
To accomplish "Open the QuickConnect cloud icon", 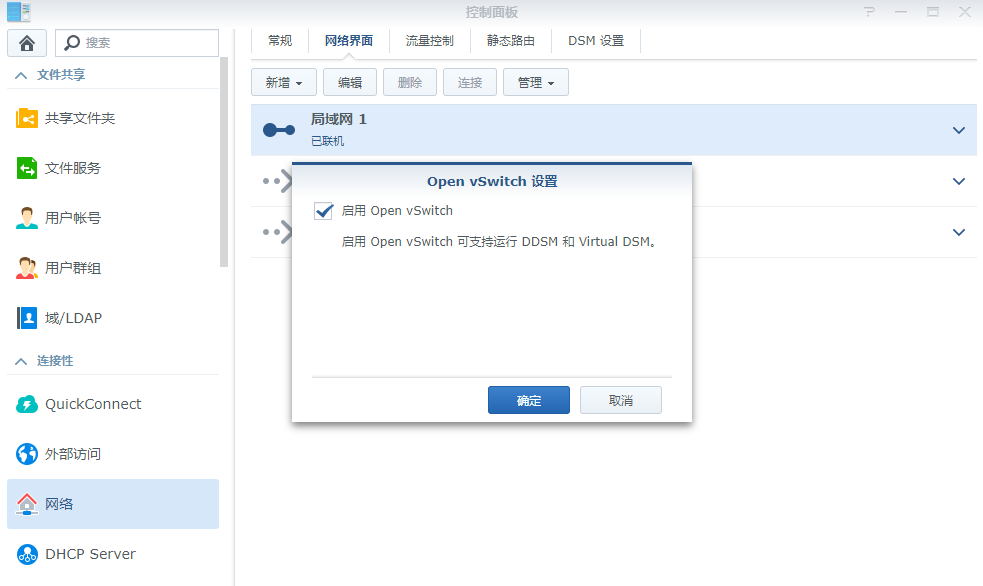I will pyautogui.click(x=27, y=404).
